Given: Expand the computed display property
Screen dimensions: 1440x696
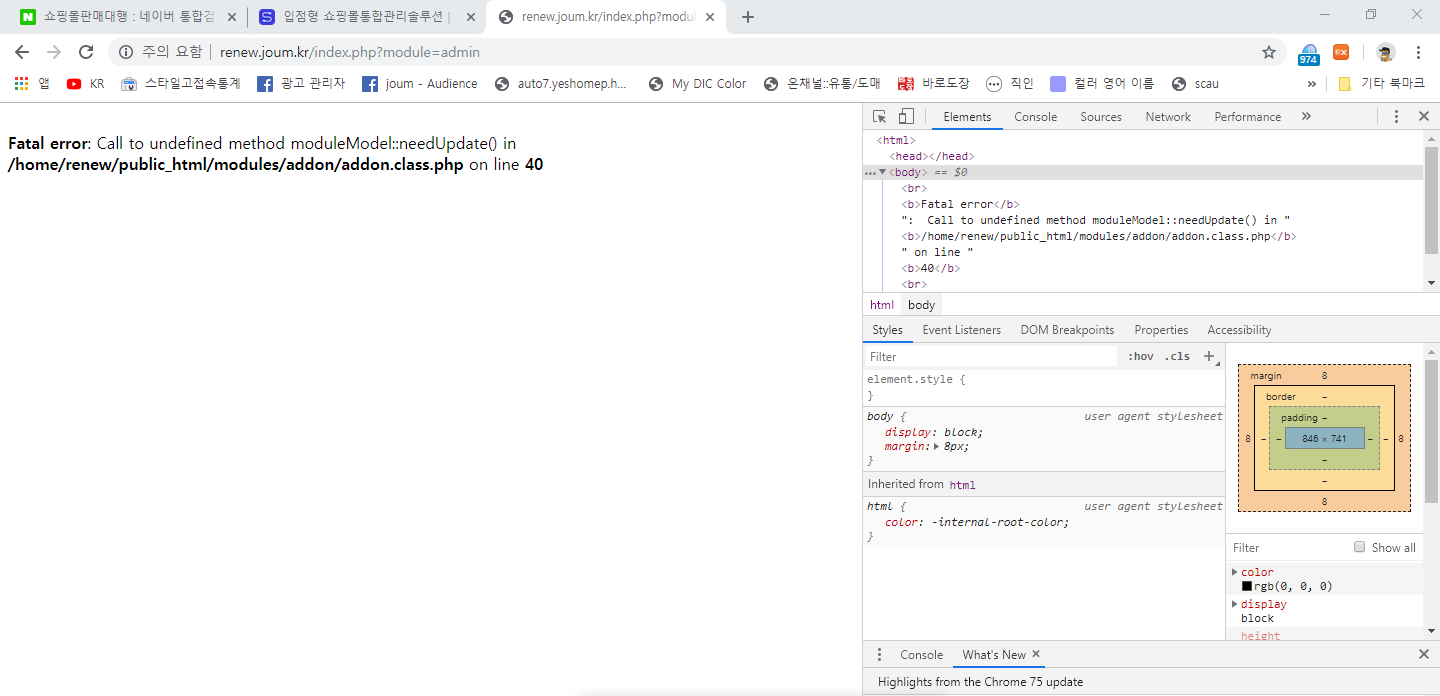Looking at the screenshot, I should [x=1235, y=604].
